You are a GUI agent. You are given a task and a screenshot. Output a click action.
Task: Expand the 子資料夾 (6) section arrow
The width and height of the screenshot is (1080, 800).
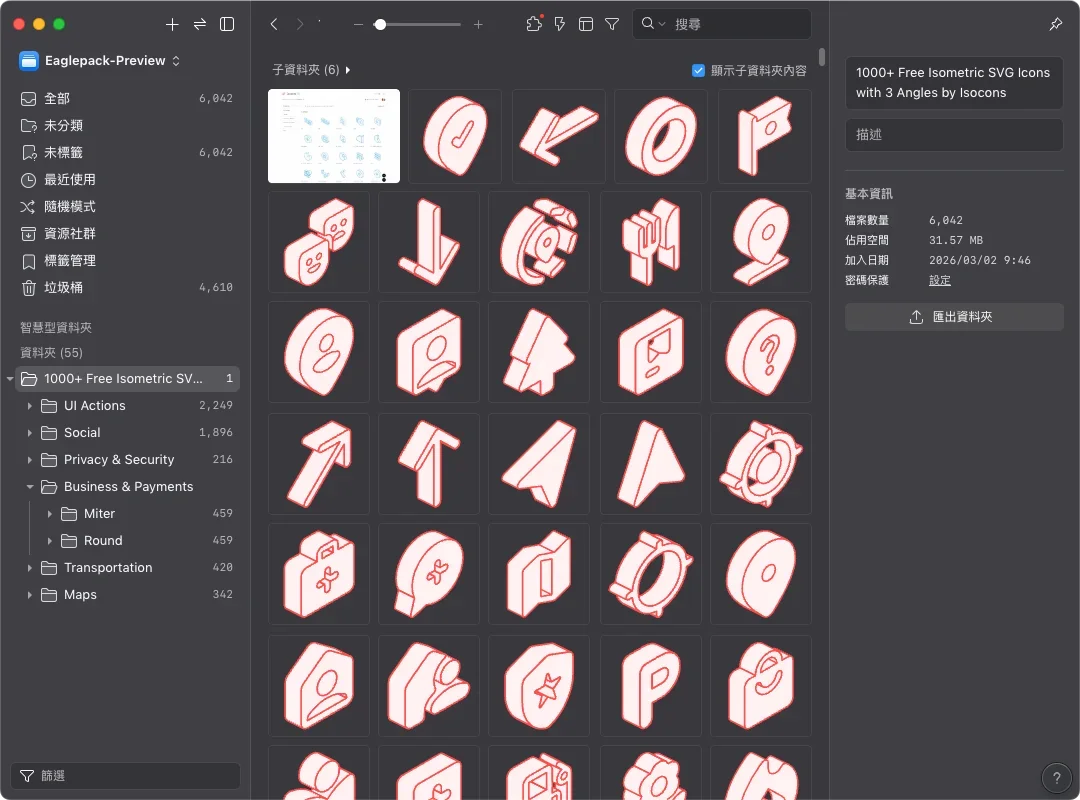(x=348, y=70)
